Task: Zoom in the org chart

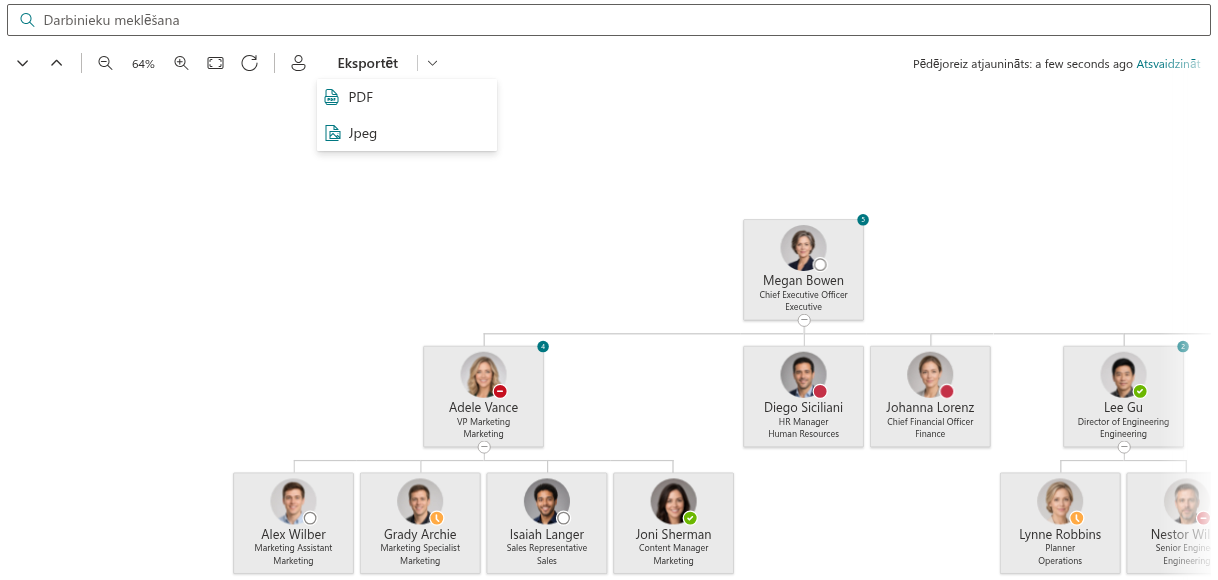Action: coord(181,63)
